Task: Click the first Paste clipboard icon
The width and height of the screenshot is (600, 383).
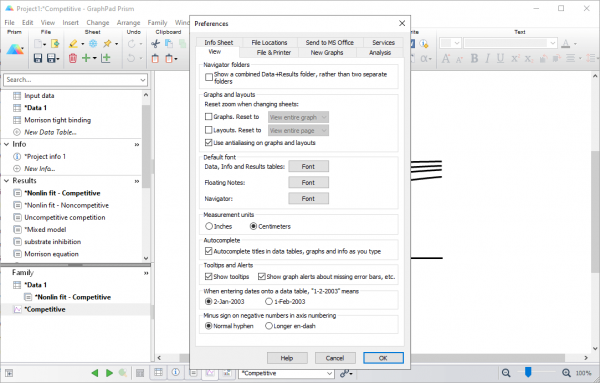Action: (155, 59)
